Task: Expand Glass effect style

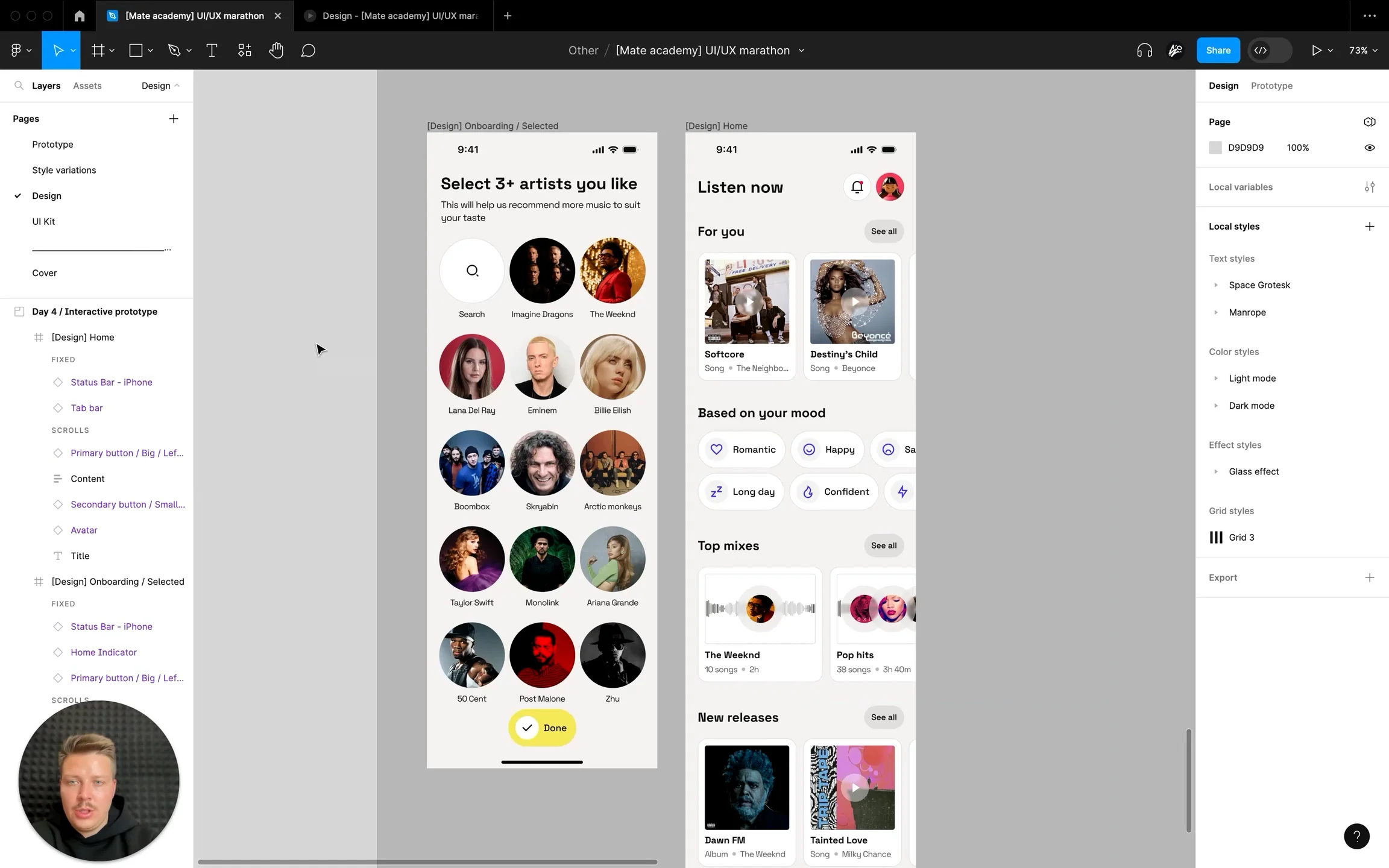Action: click(1215, 471)
